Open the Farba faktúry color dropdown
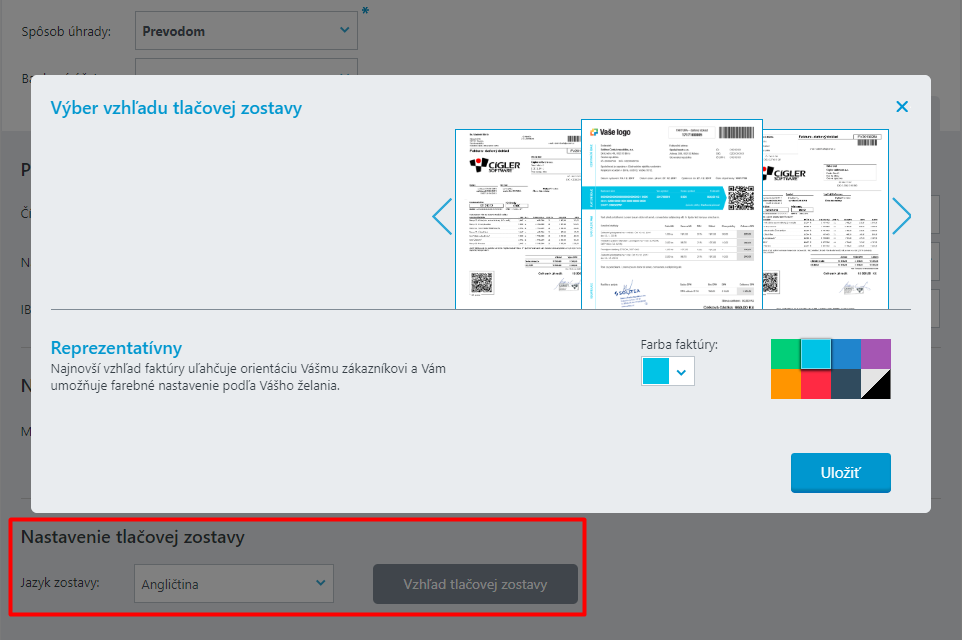This screenshot has width=962, height=640. click(667, 371)
